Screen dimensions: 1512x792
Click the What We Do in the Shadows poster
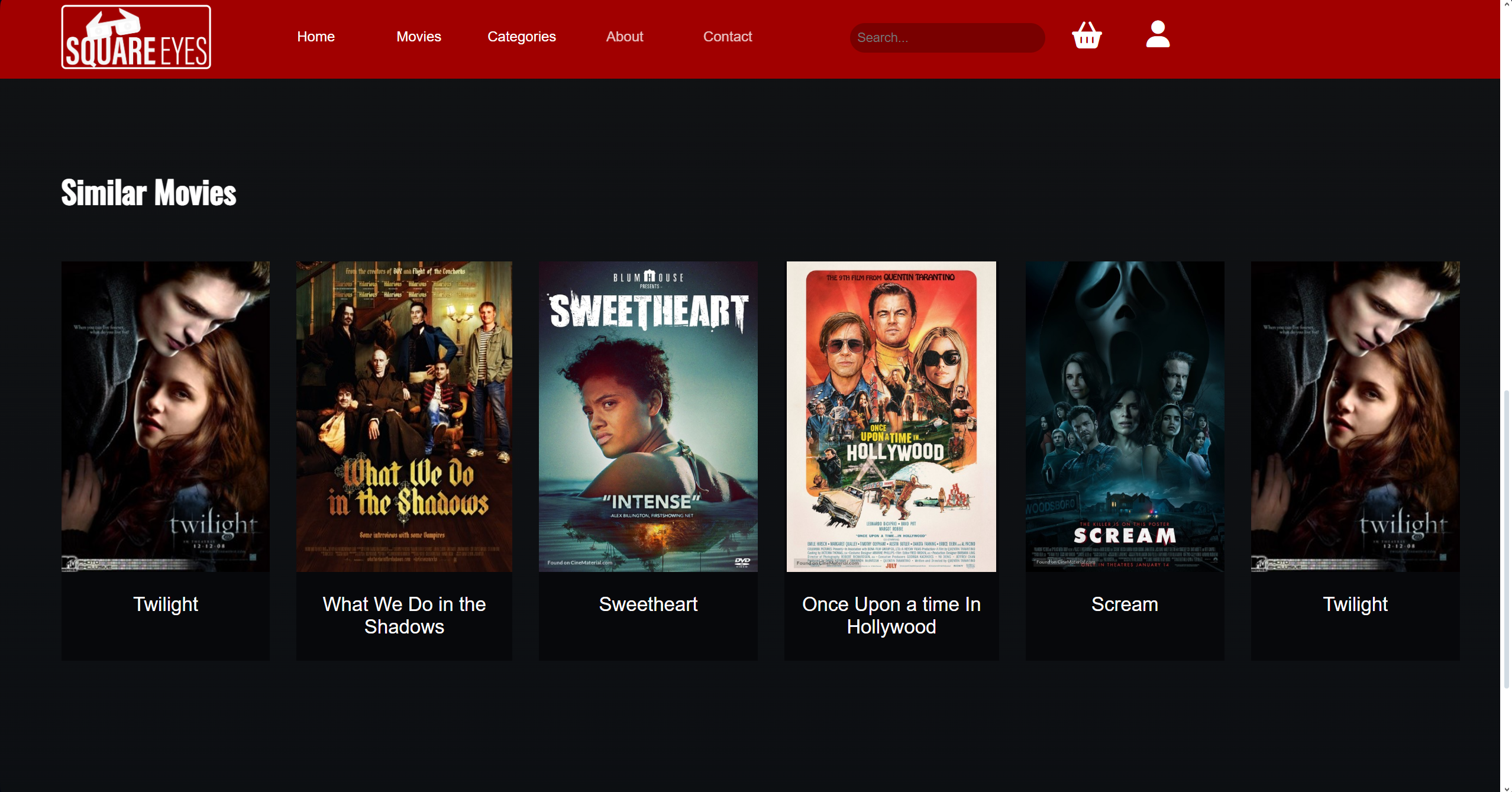[x=403, y=416]
